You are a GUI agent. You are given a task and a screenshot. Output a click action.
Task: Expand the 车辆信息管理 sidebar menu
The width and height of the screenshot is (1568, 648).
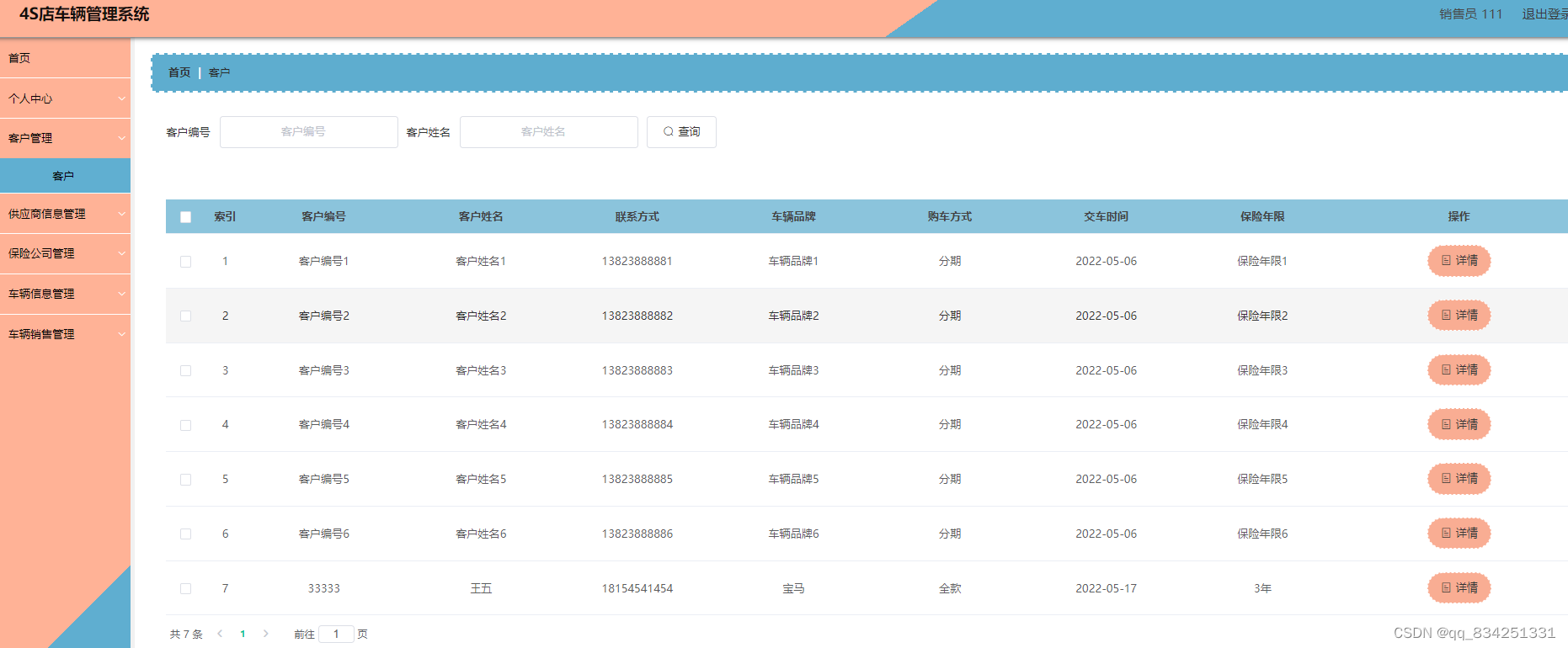click(65, 294)
